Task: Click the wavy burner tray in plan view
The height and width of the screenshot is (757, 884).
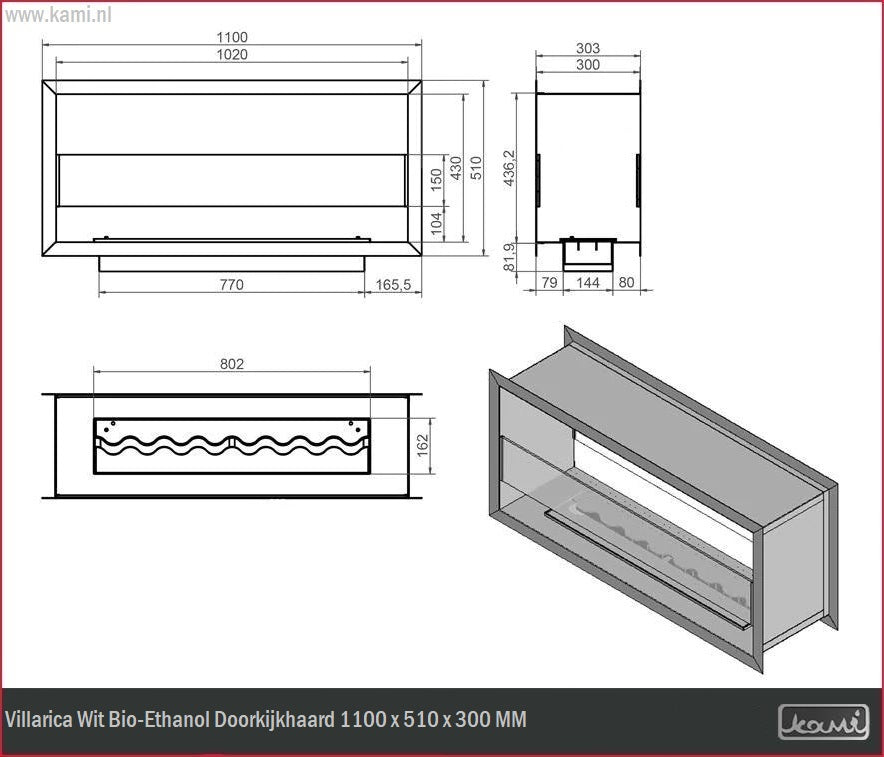Action: tap(231, 445)
